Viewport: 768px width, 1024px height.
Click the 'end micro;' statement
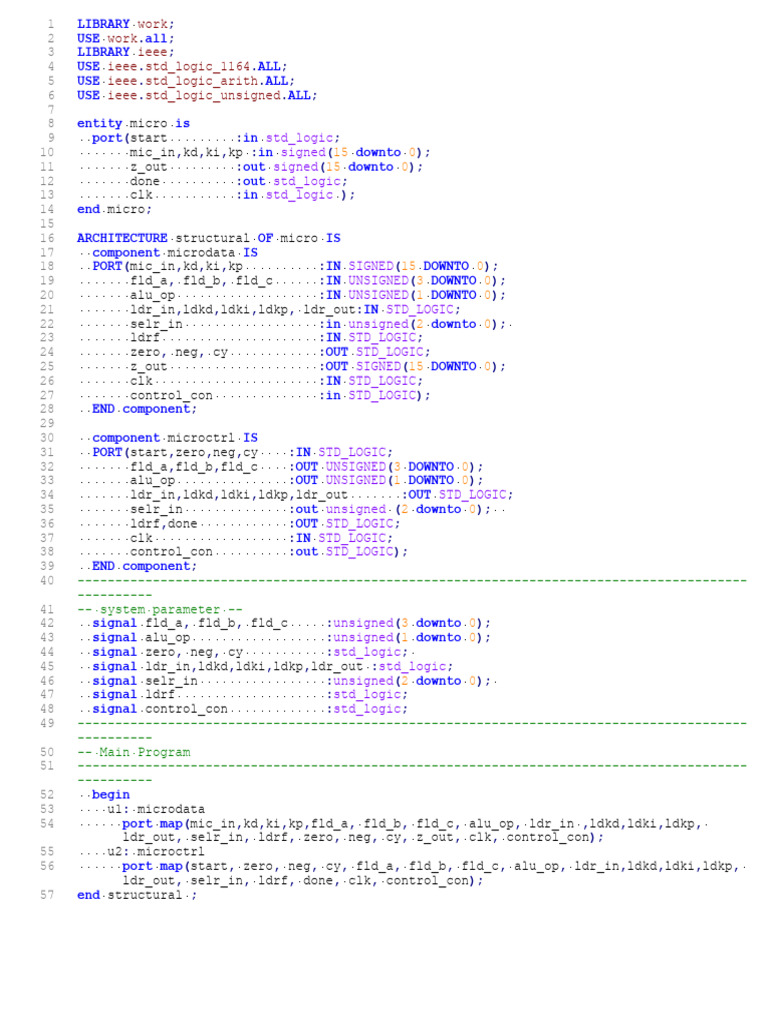114,209
